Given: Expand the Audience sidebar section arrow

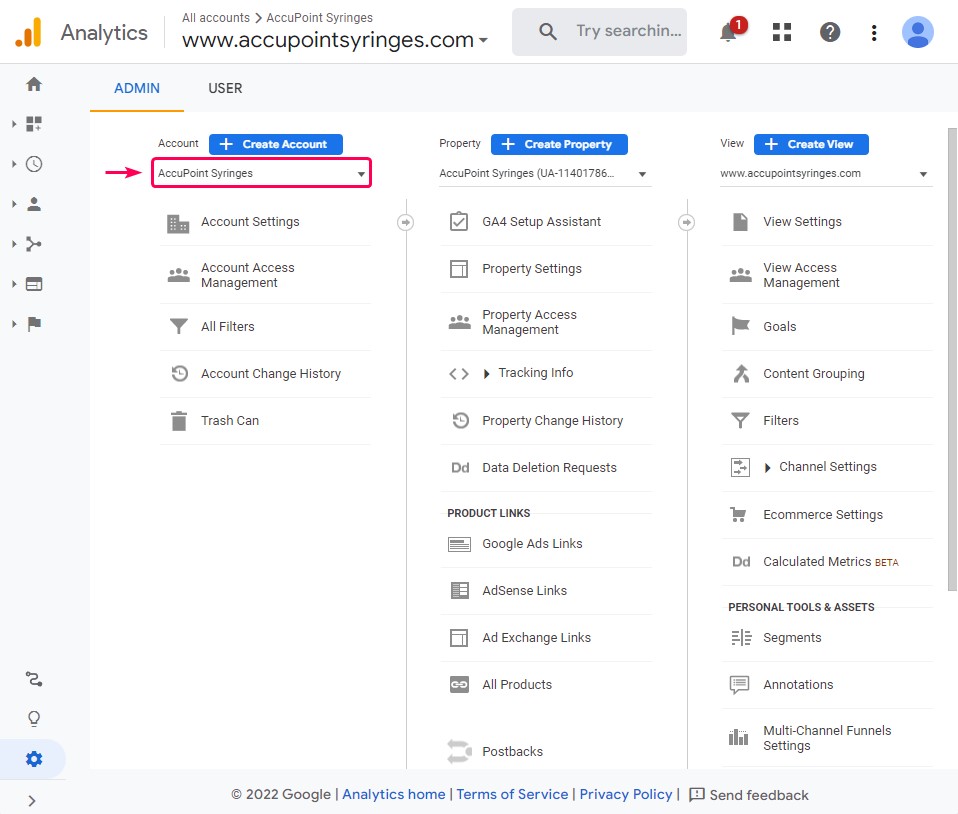Looking at the screenshot, I should click(x=14, y=204).
